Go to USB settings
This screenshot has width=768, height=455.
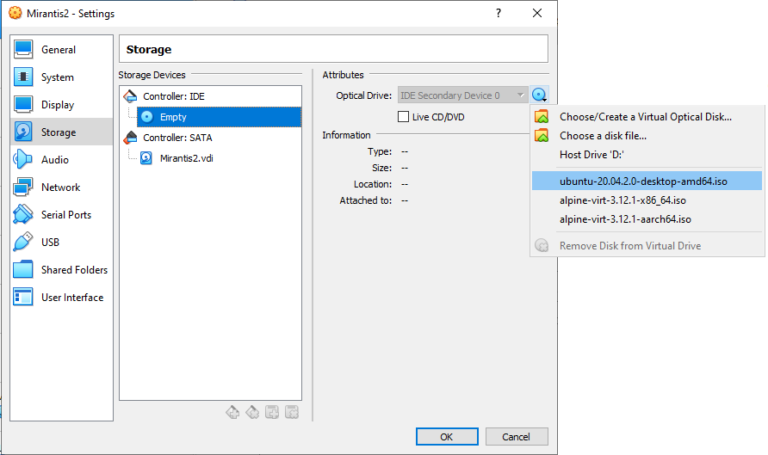50,242
